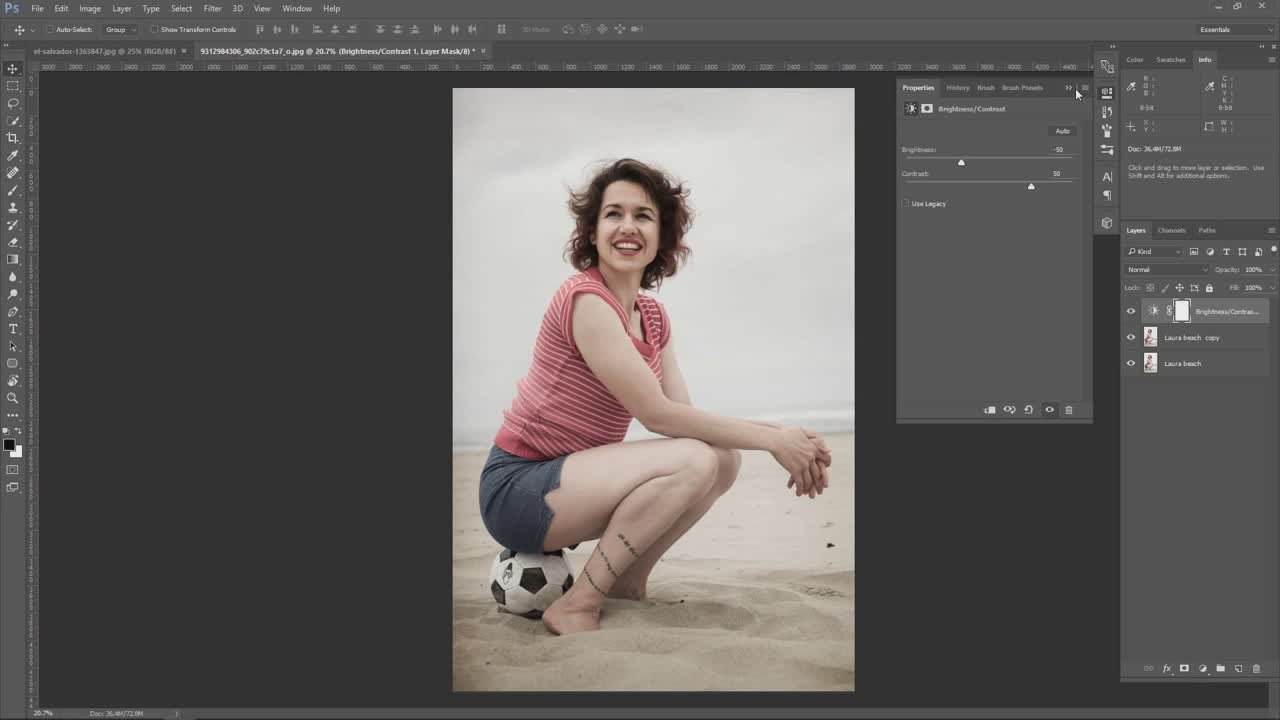Switch to the Brush Presets tab

(1022, 88)
